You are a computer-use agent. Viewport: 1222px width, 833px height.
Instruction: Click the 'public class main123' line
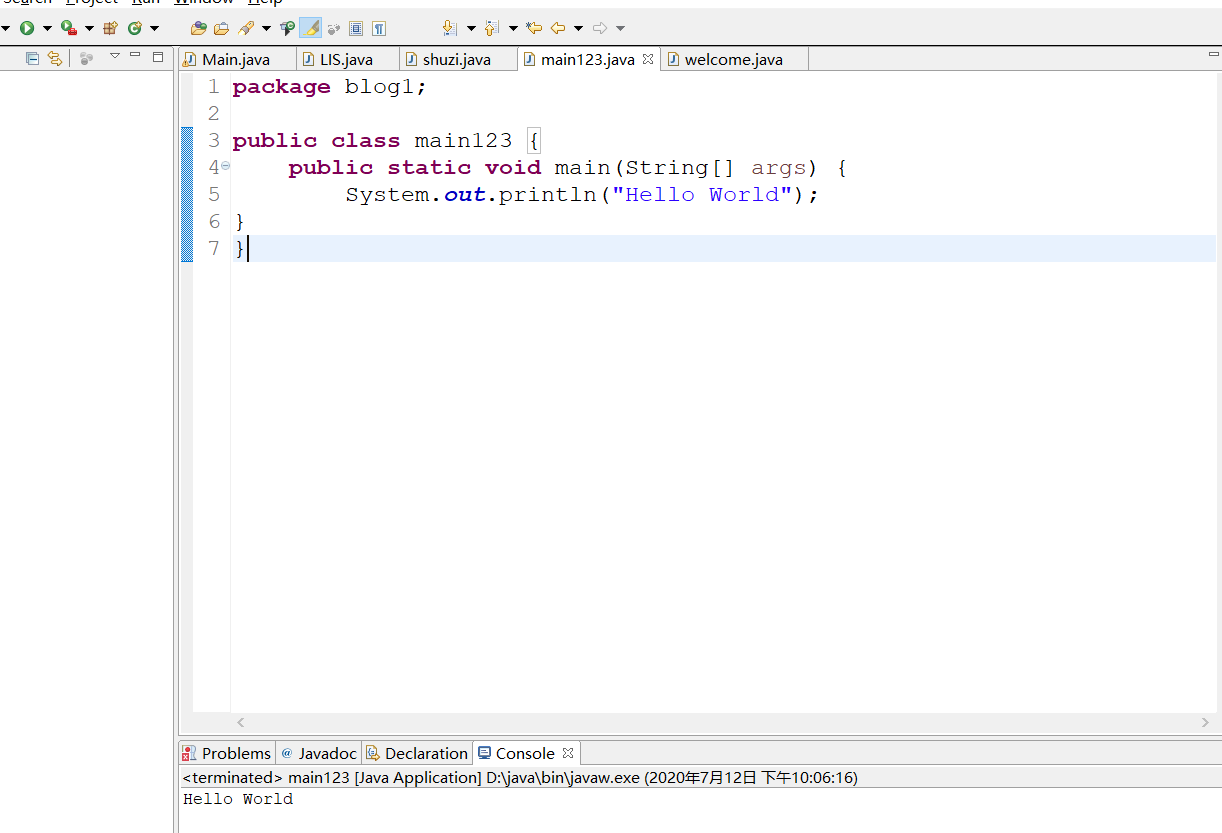tap(386, 141)
